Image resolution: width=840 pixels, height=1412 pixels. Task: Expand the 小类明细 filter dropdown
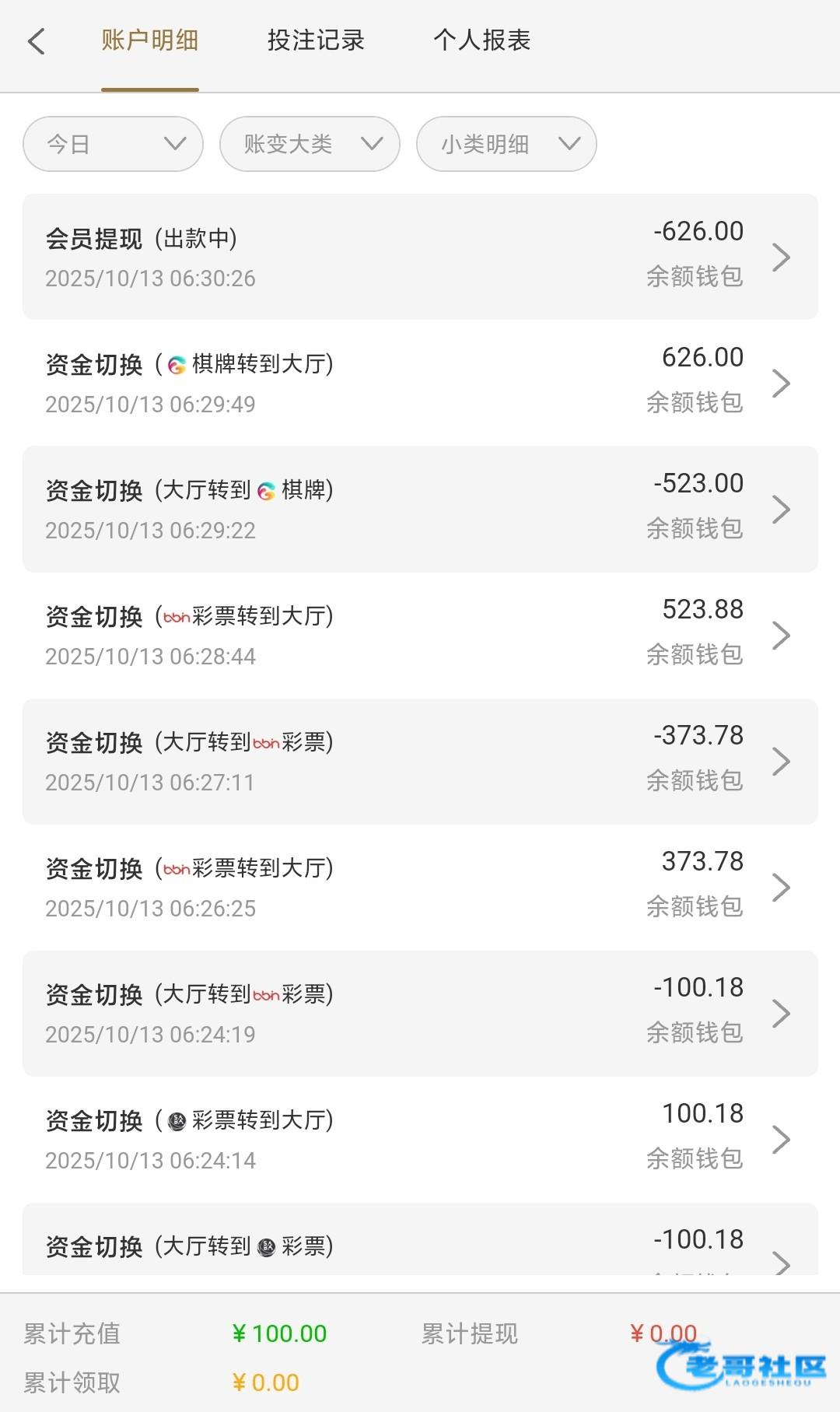[506, 144]
